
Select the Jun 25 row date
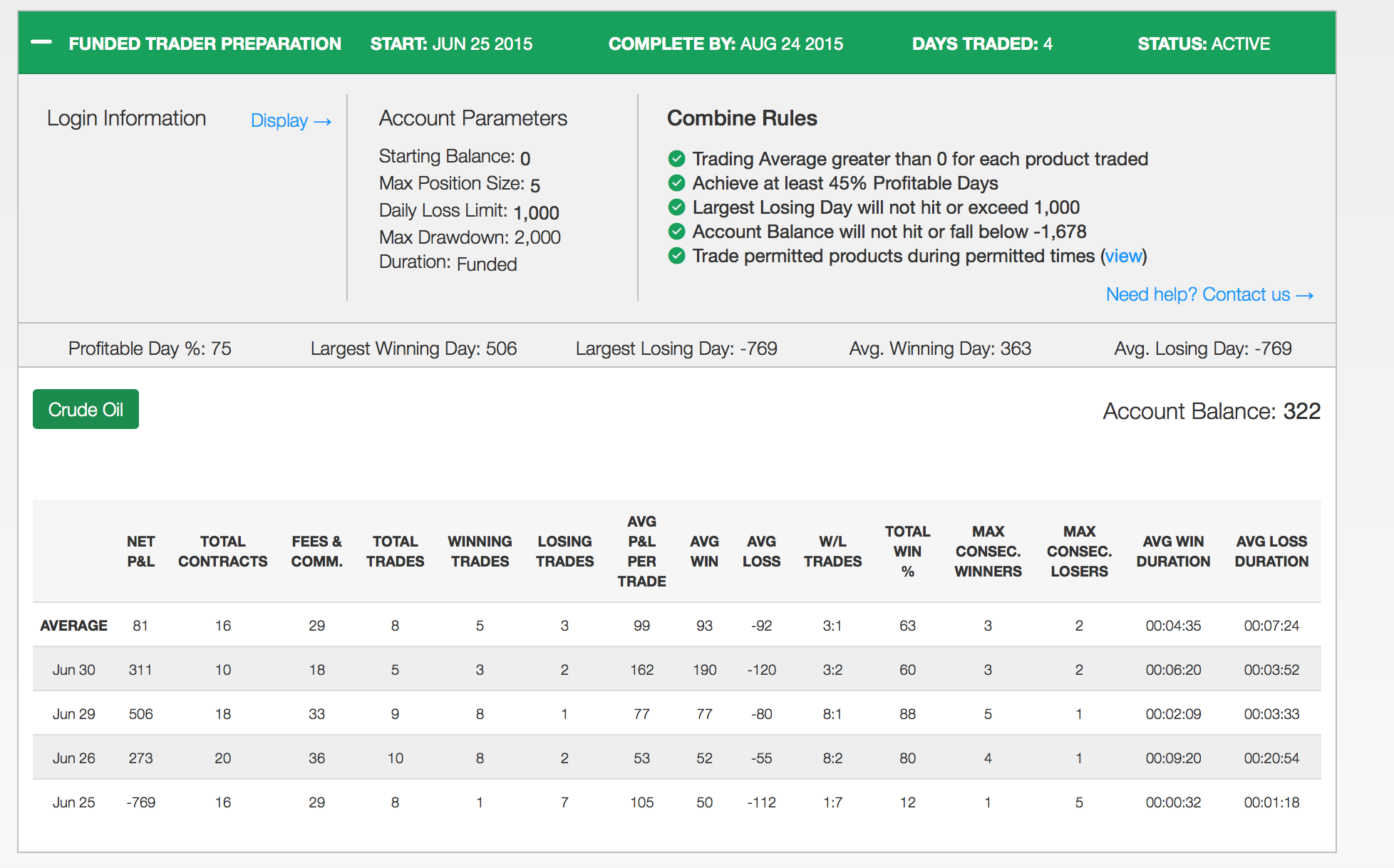click(73, 802)
